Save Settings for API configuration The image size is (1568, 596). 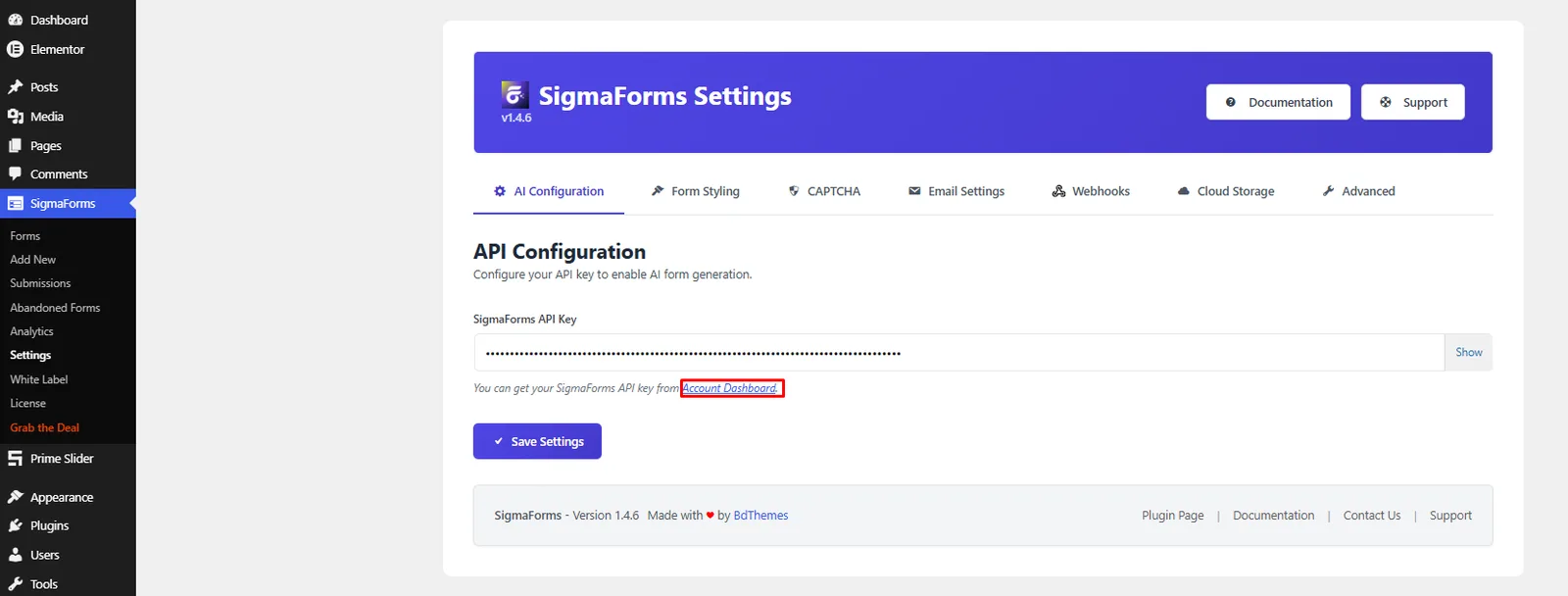[x=537, y=441]
